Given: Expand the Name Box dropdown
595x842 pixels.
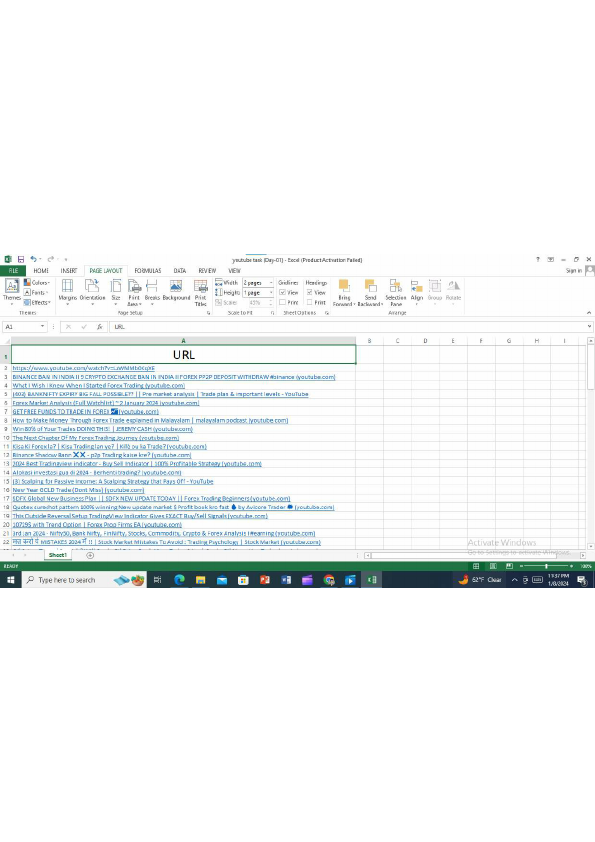Looking at the screenshot, I should [x=42, y=326].
